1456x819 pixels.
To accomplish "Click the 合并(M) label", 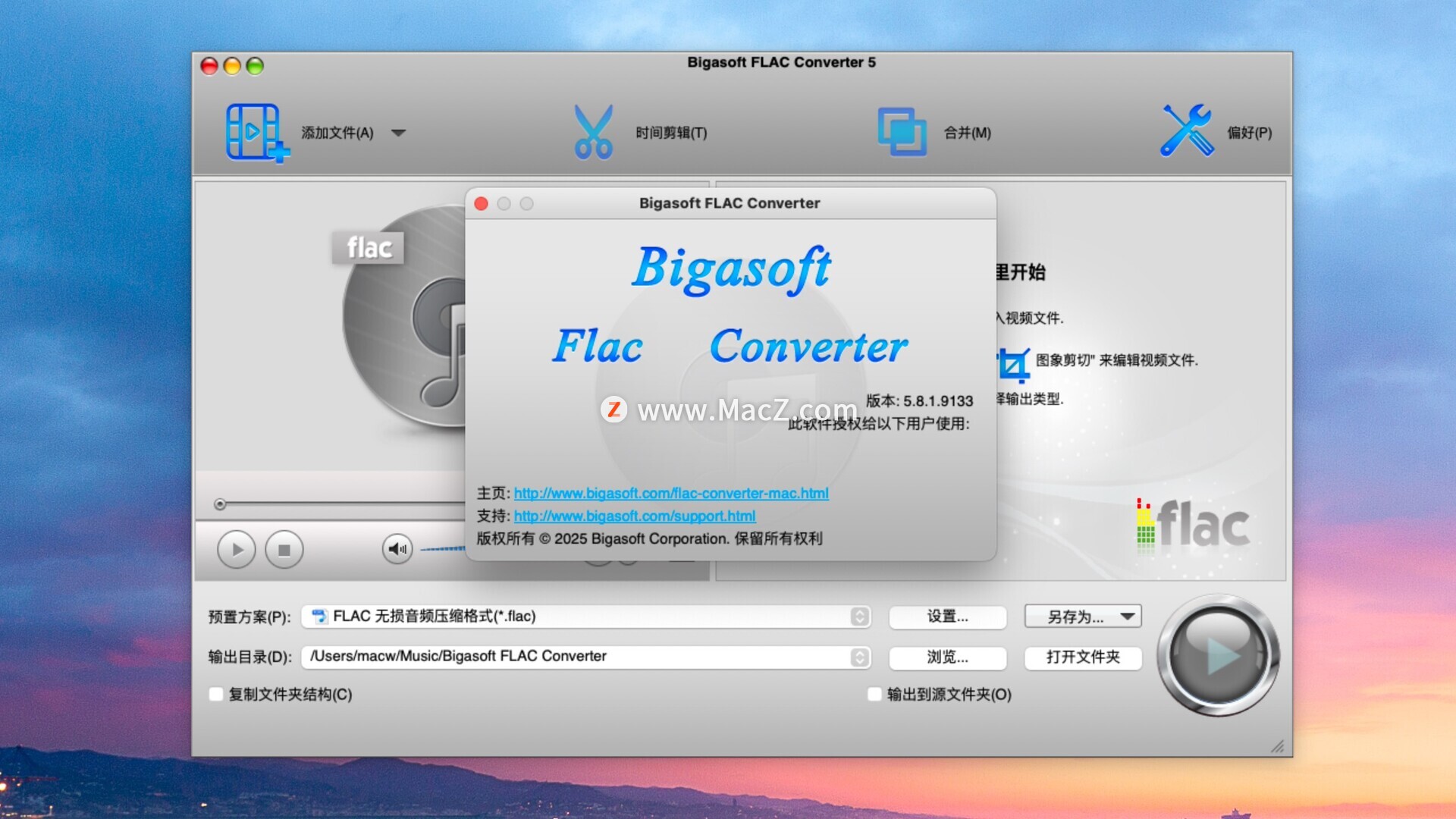I will pos(968,133).
